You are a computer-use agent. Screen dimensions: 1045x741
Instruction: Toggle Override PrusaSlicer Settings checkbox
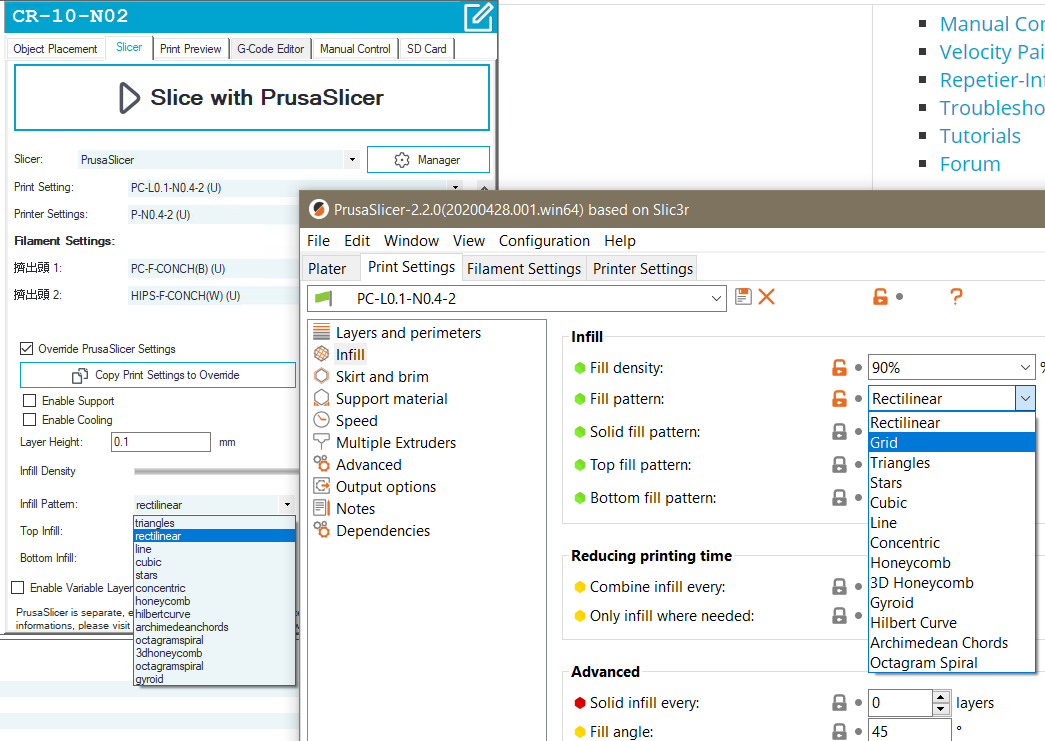click(27, 349)
